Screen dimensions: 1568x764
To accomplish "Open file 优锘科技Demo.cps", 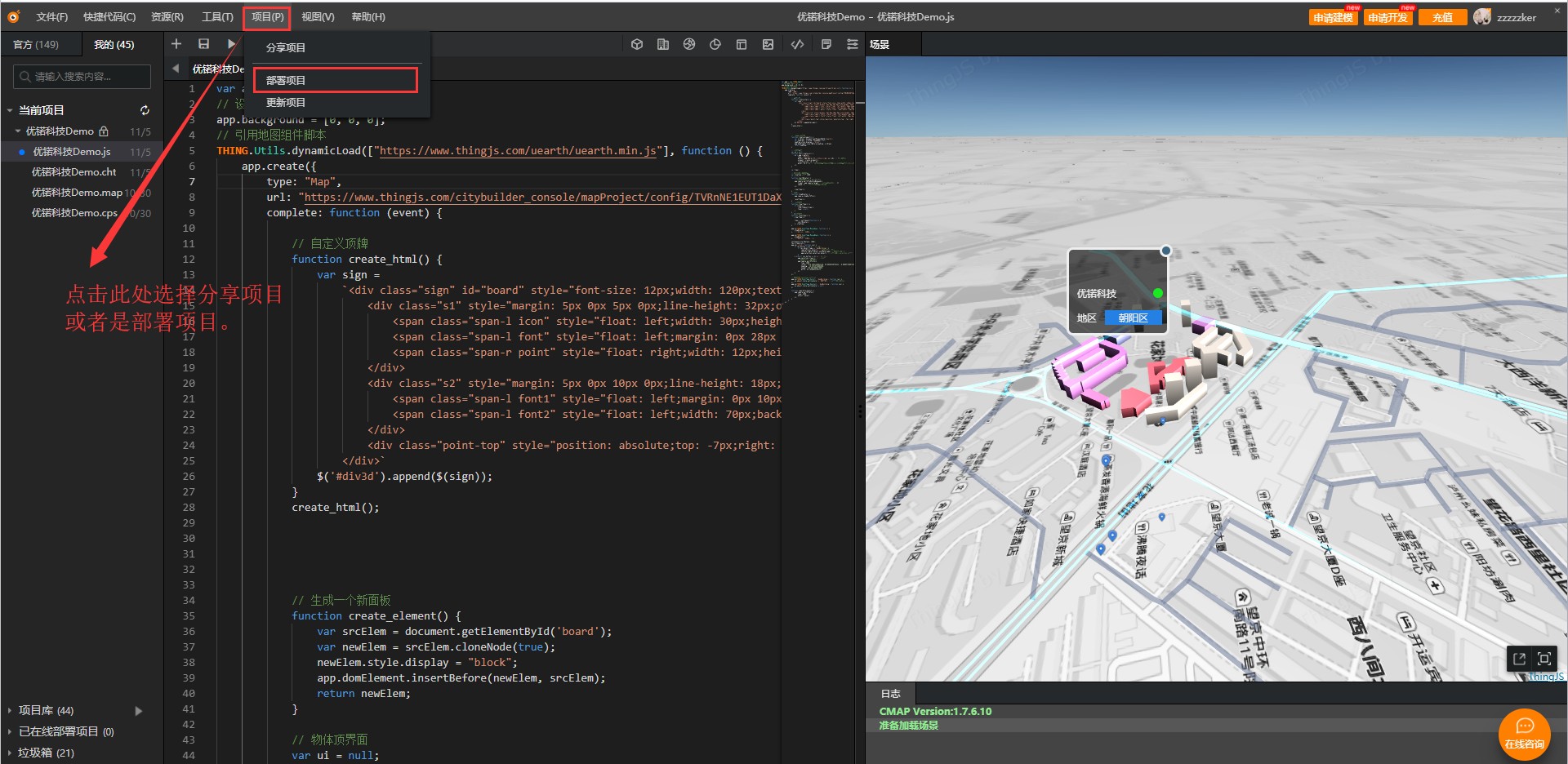I will click(x=74, y=212).
